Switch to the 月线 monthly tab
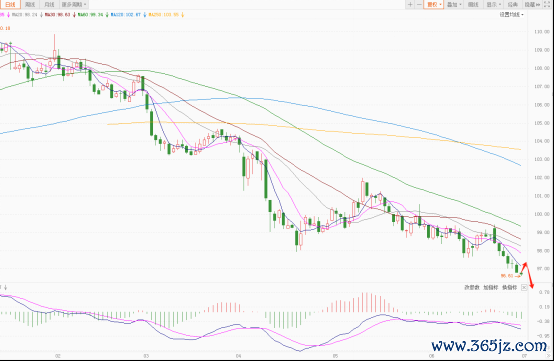This screenshot has height=361, width=554. tap(49, 5)
